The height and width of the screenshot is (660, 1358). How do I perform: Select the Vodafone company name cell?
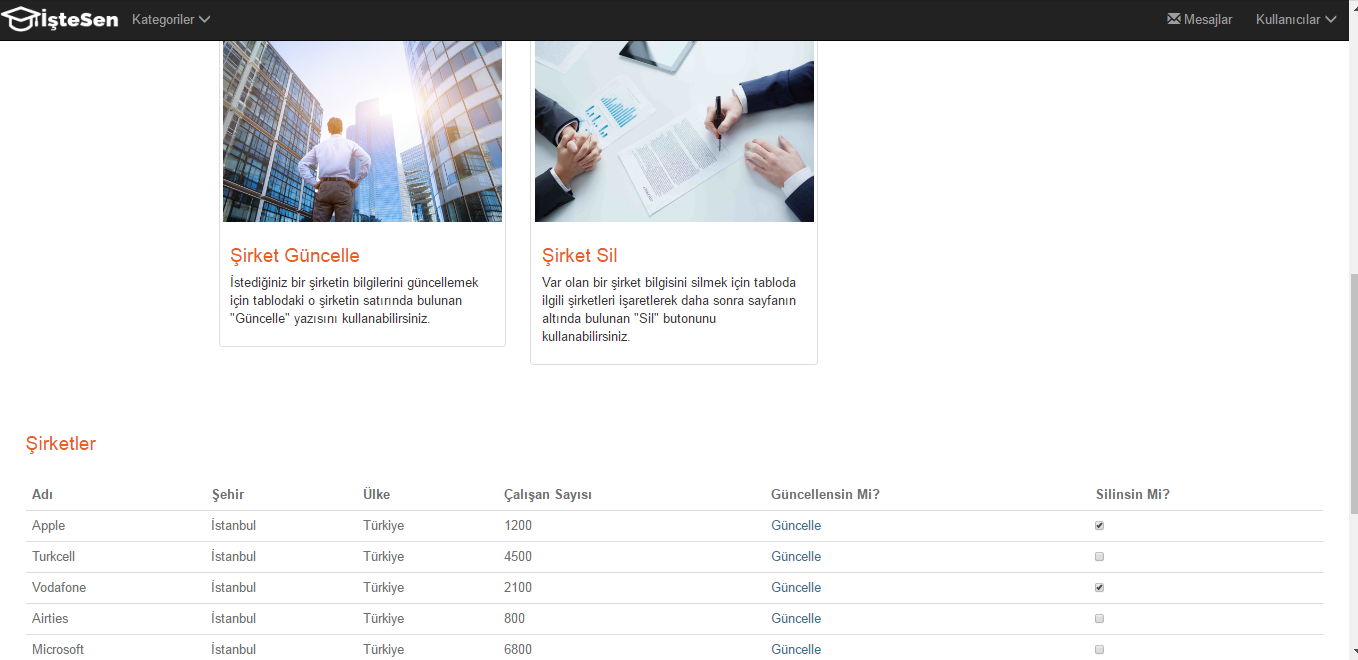pos(59,588)
